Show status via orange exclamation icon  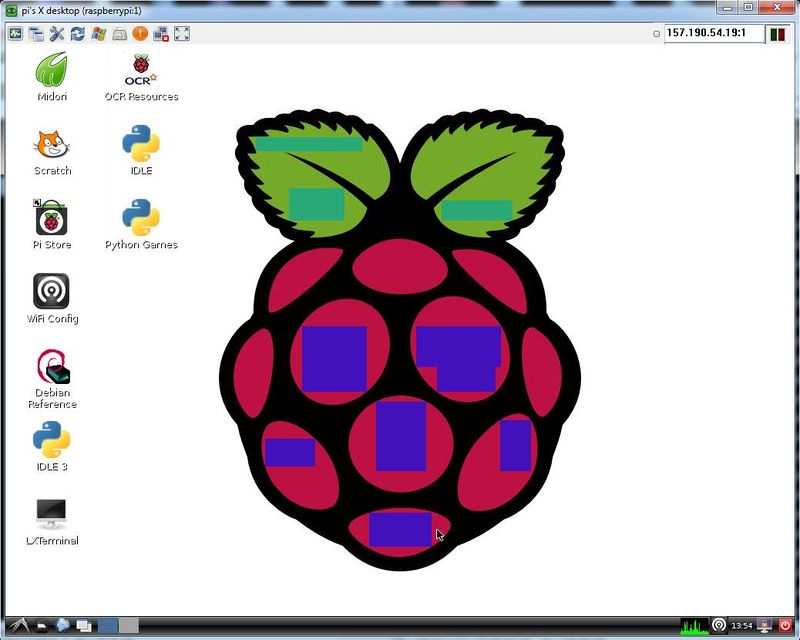pyautogui.click(x=140, y=34)
